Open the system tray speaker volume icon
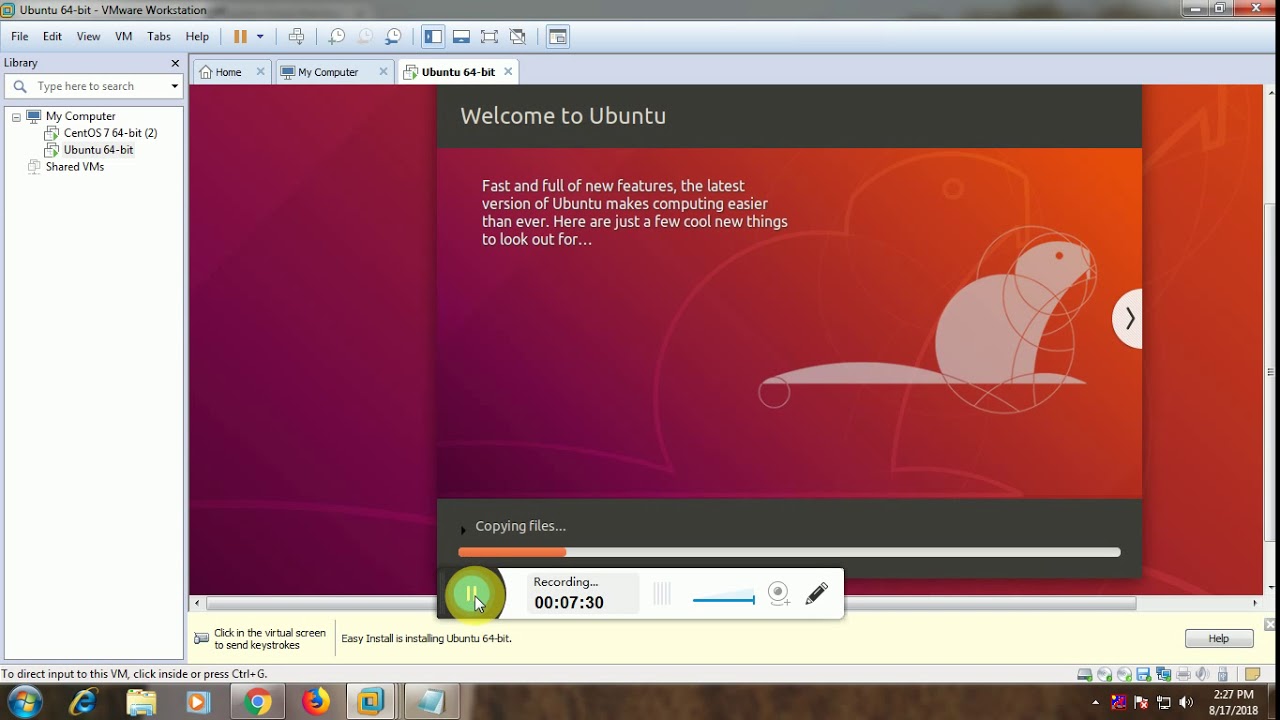The image size is (1280, 720). click(1186, 702)
